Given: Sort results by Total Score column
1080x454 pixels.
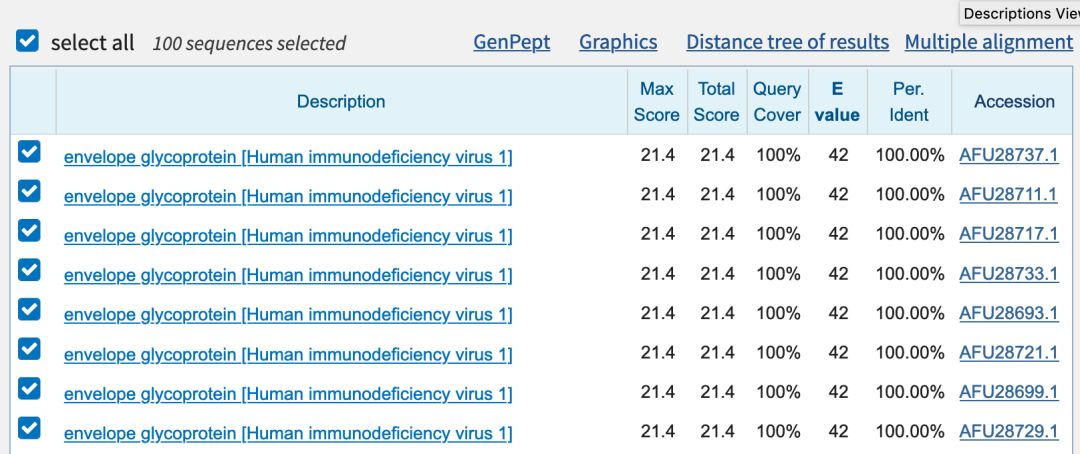Looking at the screenshot, I should pyautogui.click(x=716, y=101).
